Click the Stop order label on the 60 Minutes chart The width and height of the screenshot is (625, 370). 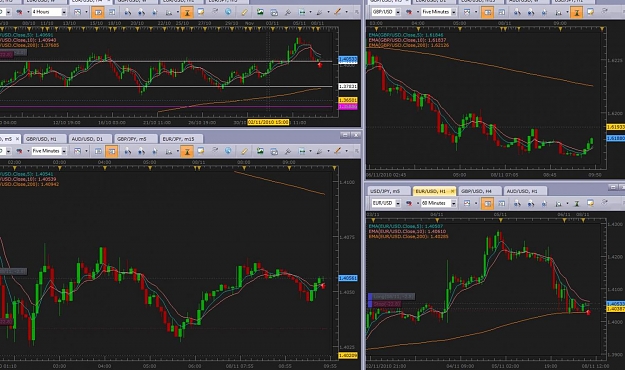tap(385, 304)
